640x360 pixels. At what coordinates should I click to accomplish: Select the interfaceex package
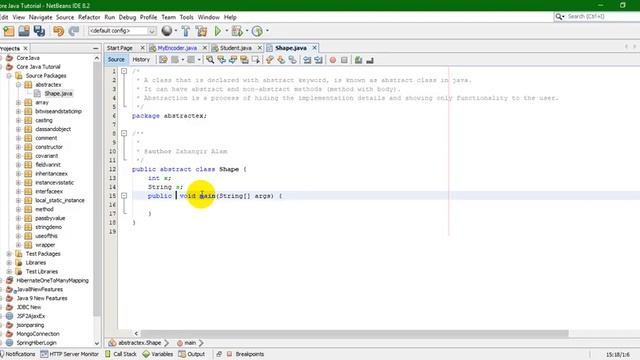tap(49, 191)
